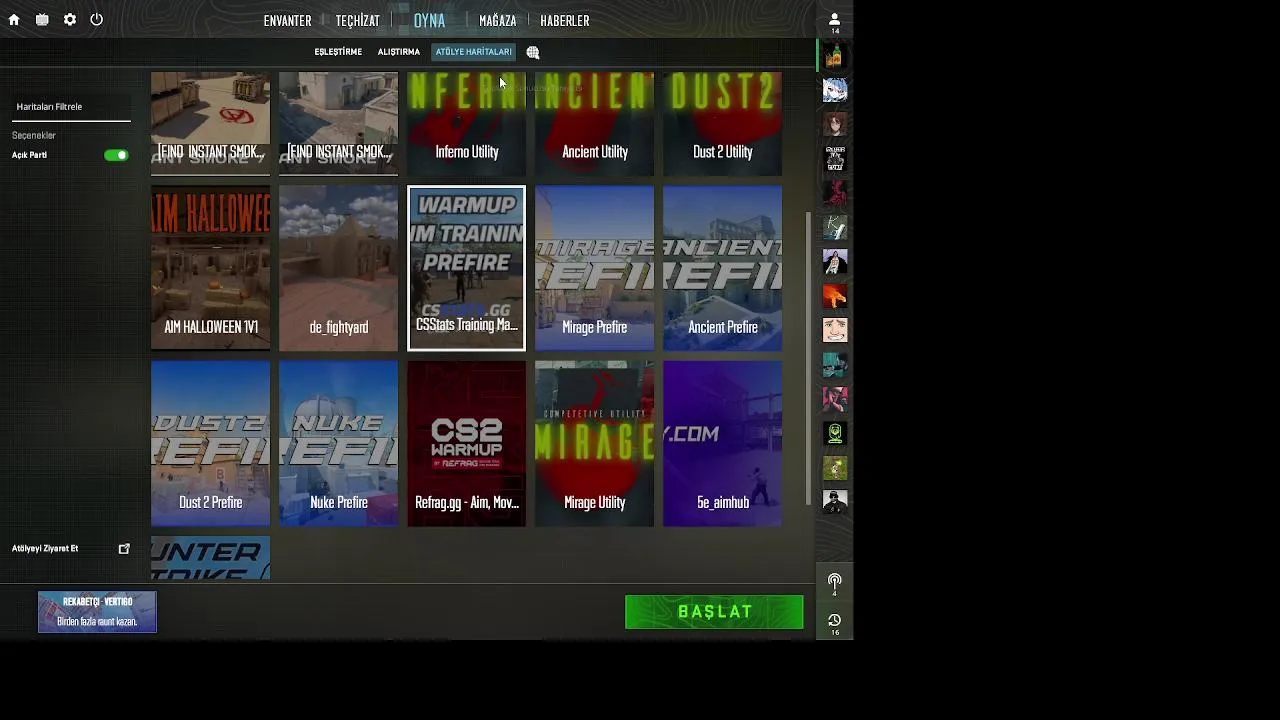
Task: Click the map list vertical scrollbar
Action: coord(808,358)
